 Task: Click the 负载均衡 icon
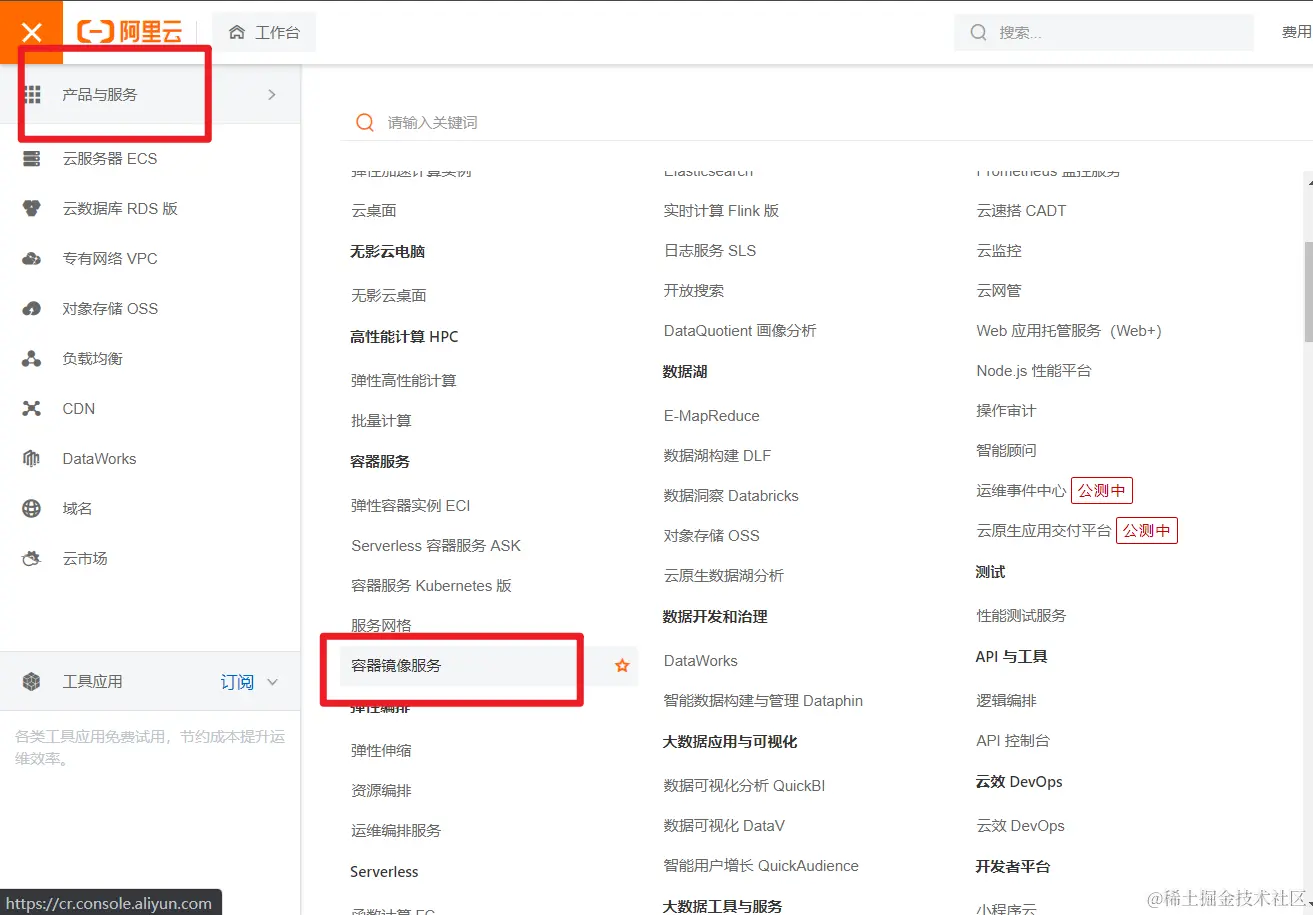coord(32,358)
